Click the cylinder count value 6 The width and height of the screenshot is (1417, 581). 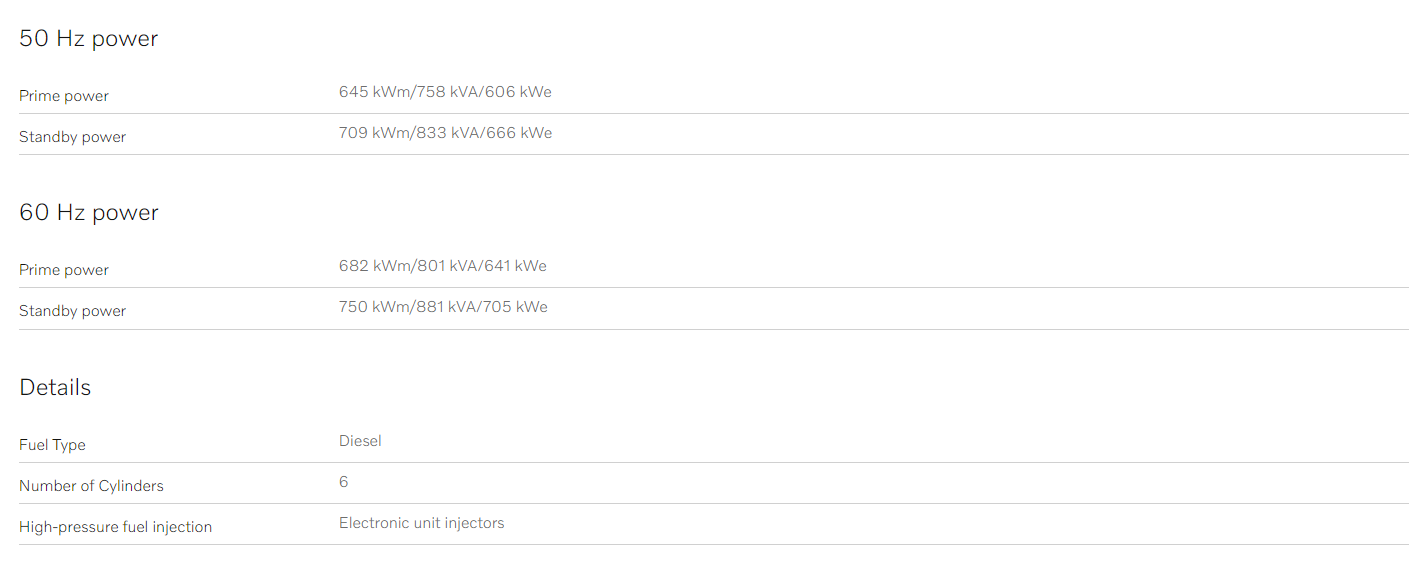pyautogui.click(x=344, y=482)
